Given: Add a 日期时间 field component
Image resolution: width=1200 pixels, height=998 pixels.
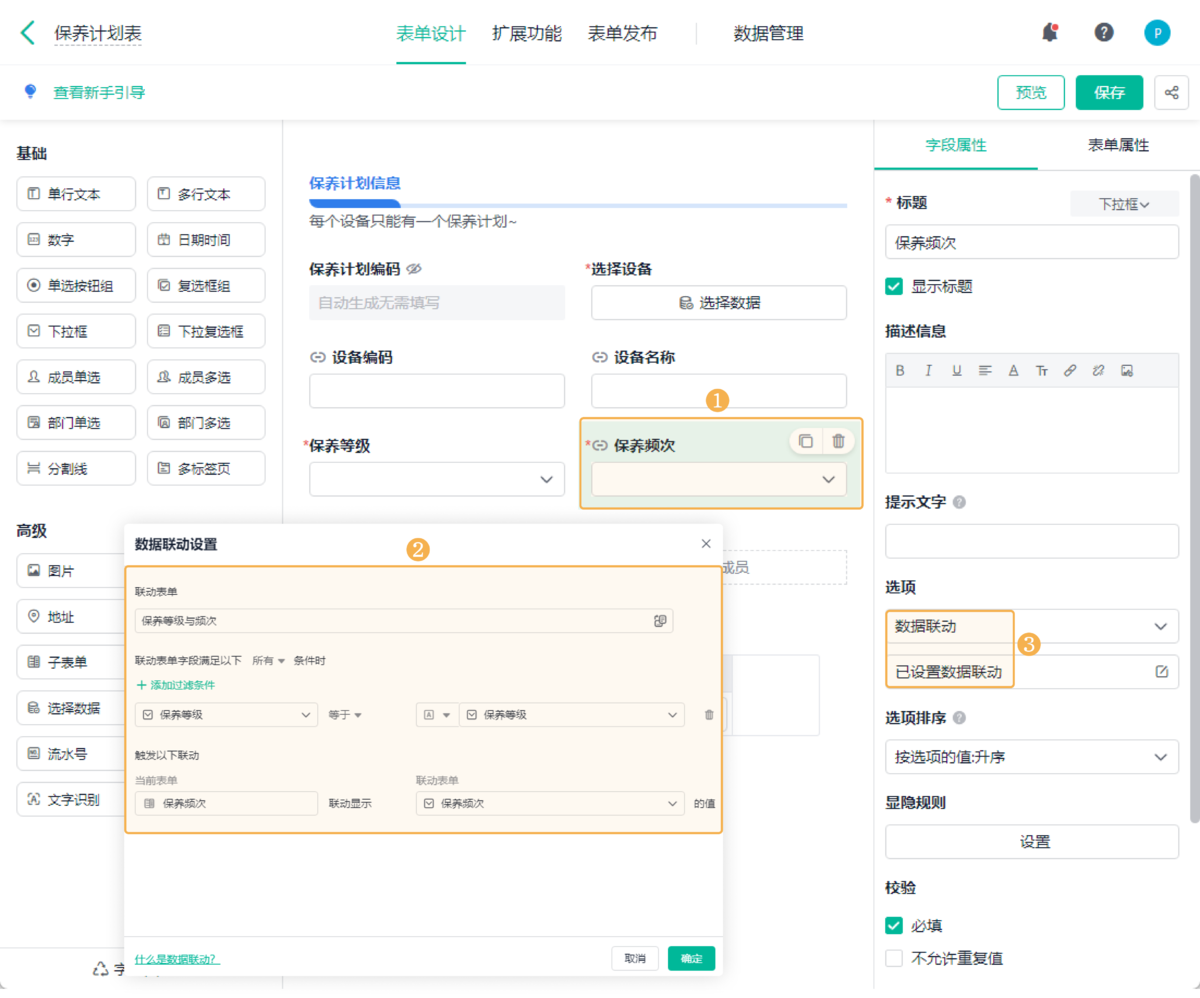Looking at the screenshot, I should coord(206,240).
